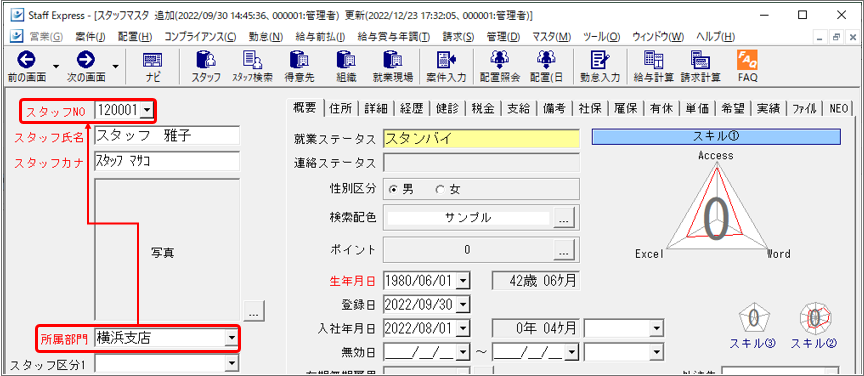The width and height of the screenshot is (864, 376).
Task: Open the 無効日 end date dropdown
Action: pos(573,351)
